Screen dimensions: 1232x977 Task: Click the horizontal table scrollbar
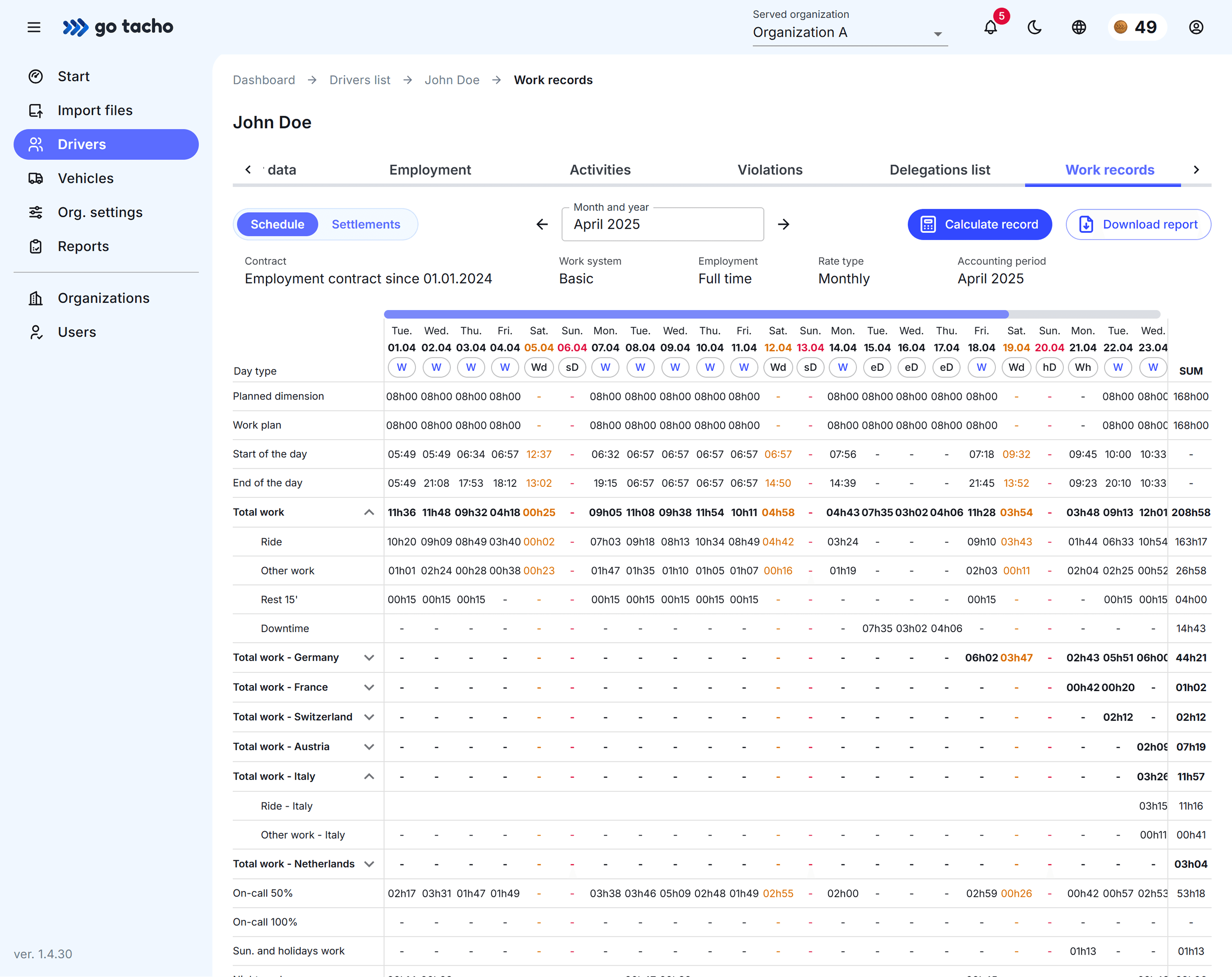click(x=696, y=314)
